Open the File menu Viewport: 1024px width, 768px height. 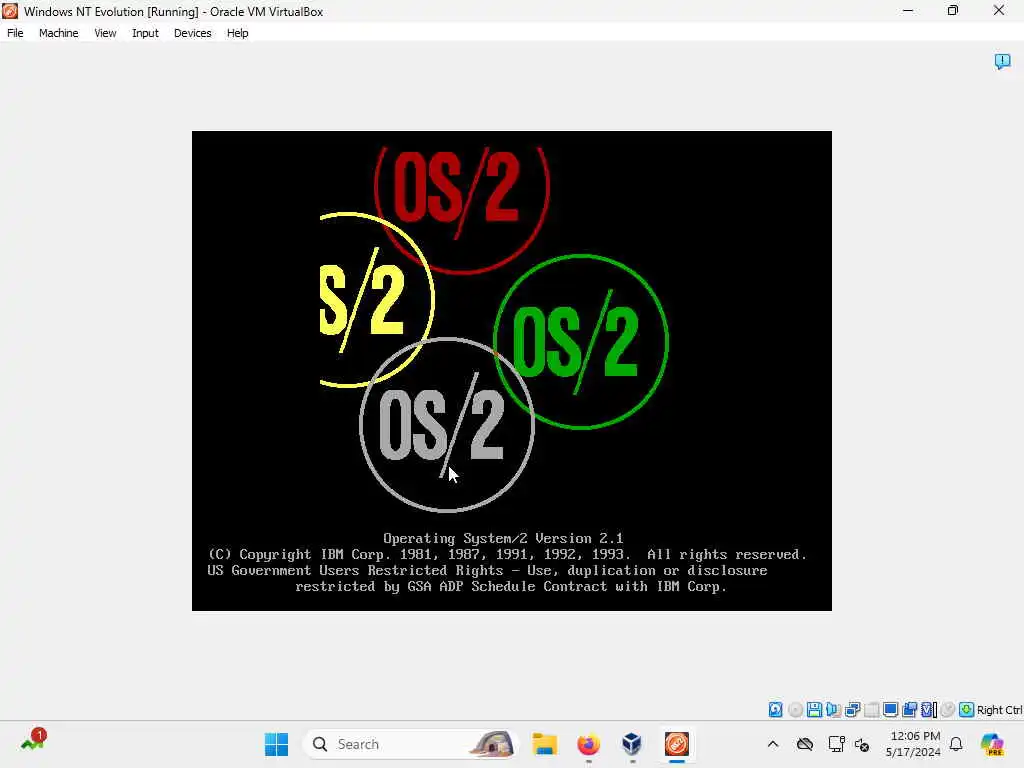15,33
